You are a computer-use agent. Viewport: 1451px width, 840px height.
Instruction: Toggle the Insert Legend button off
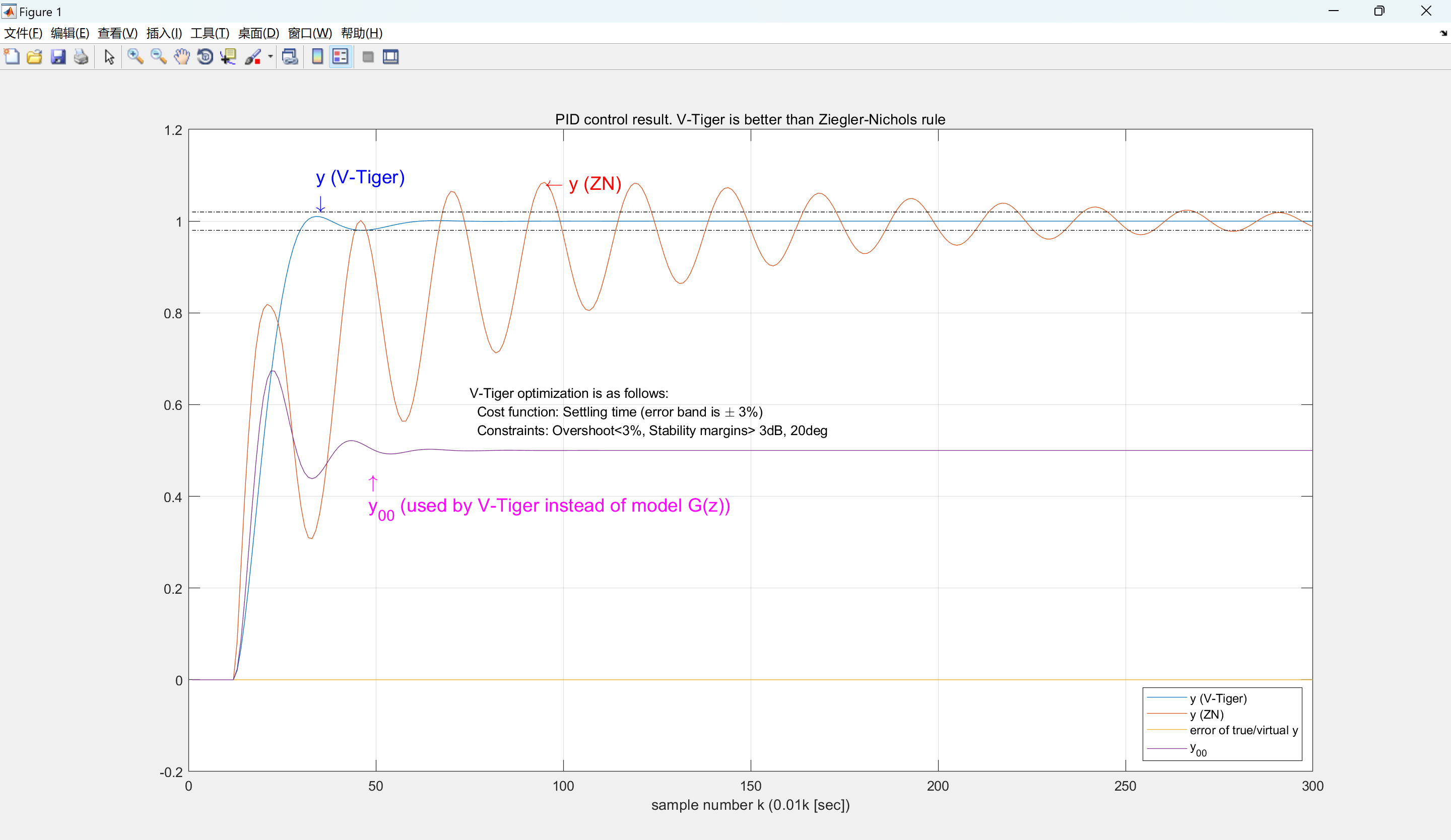coord(340,56)
